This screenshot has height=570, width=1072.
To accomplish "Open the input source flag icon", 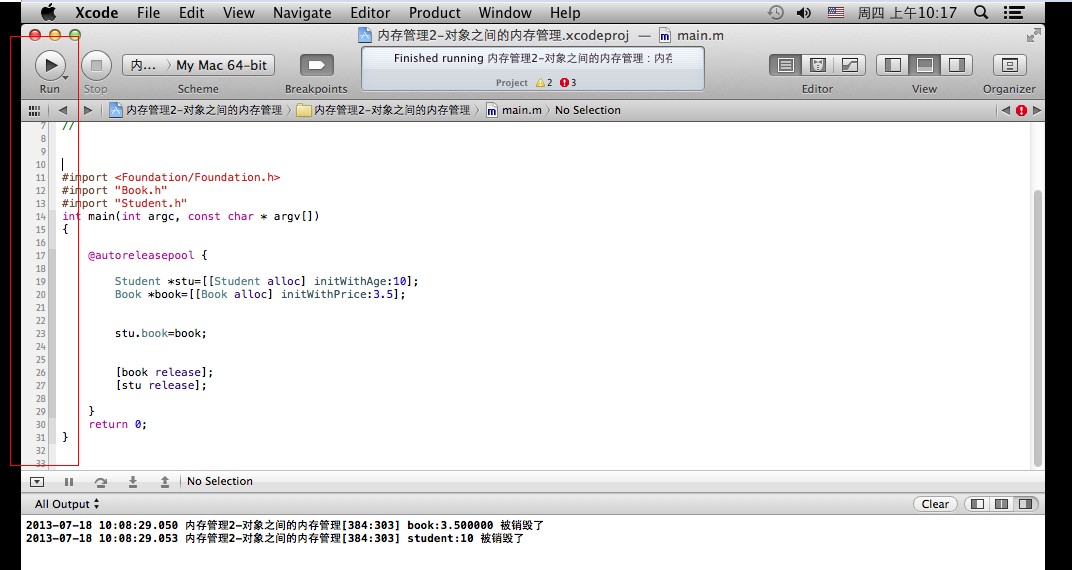I will coord(835,12).
